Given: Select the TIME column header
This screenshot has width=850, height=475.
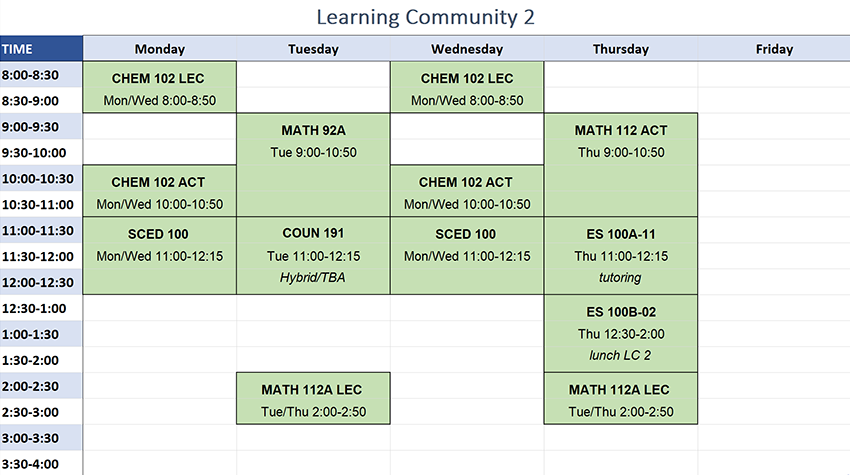Looking at the screenshot, I should (x=41, y=48).
